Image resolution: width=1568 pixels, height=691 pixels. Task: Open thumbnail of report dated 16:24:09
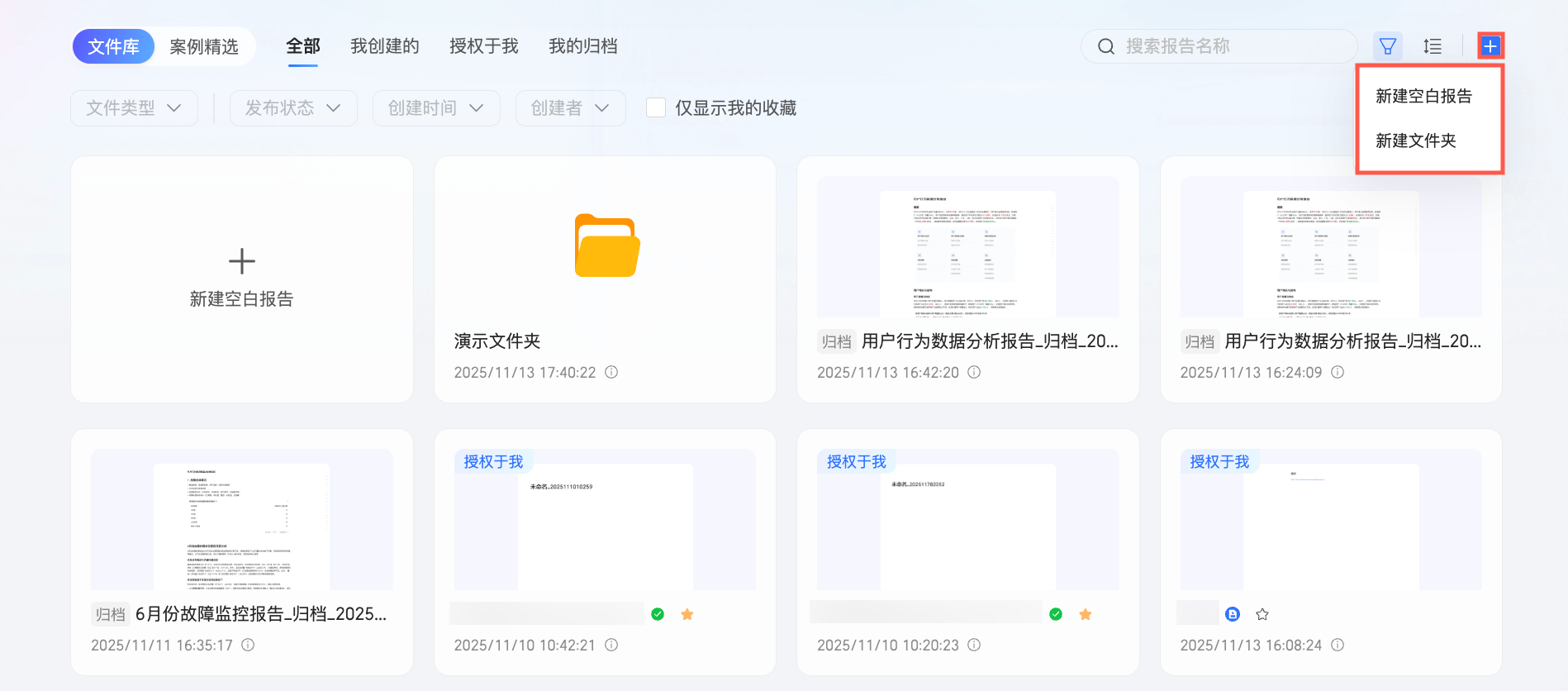[x=1331, y=246]
